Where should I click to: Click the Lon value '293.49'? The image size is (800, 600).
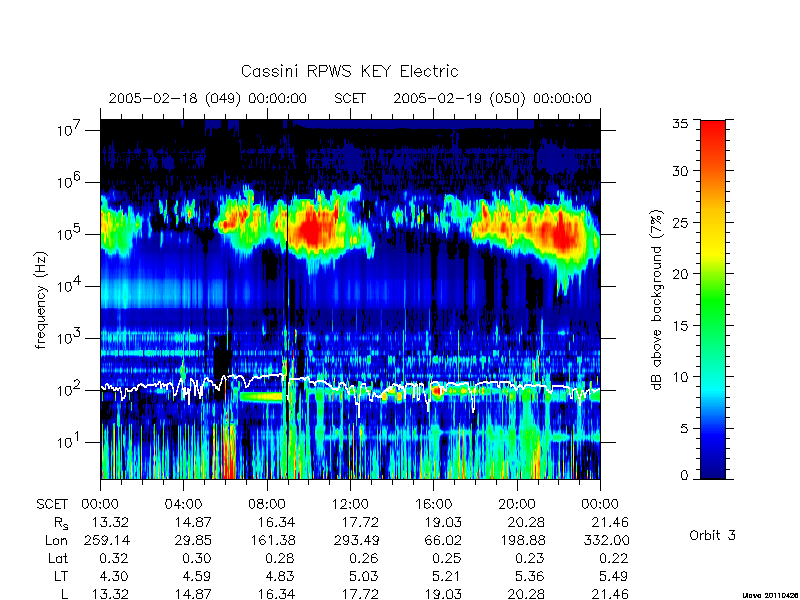[x=356, y=540]
